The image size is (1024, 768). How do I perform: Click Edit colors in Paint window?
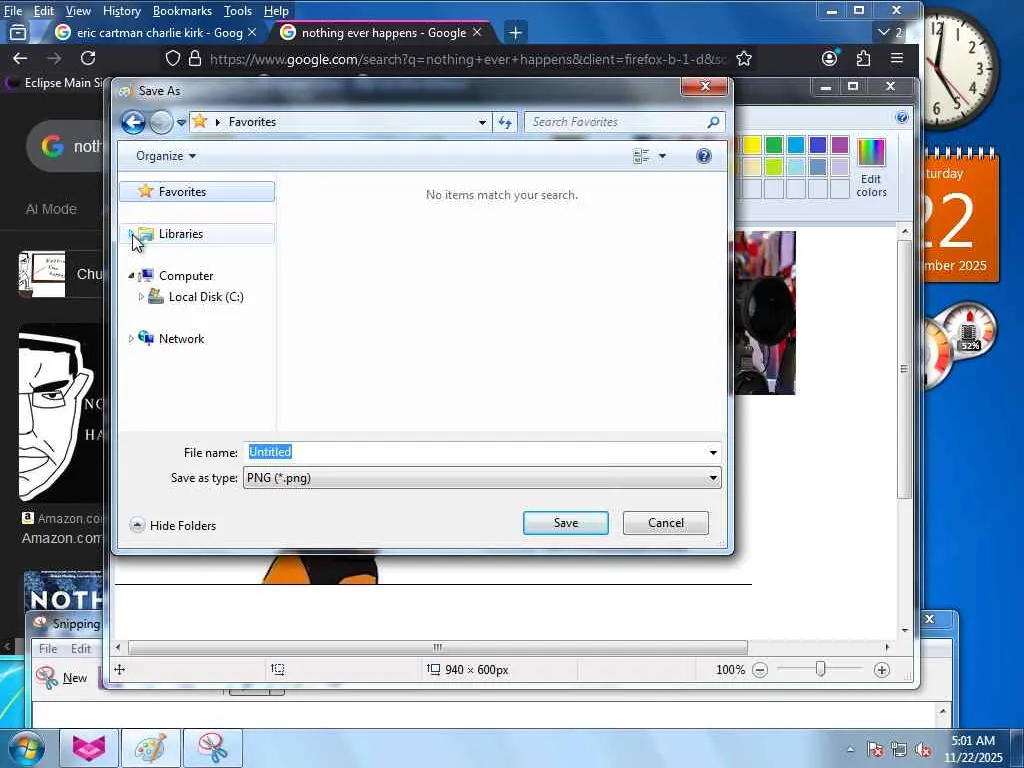coord(871,168)
